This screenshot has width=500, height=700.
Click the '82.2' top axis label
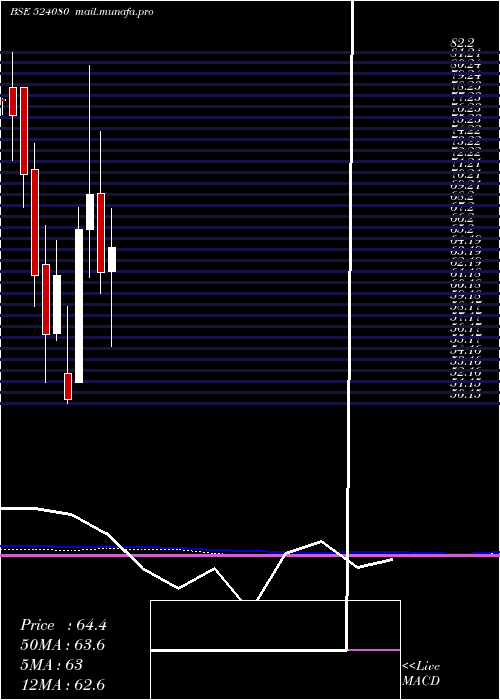pos(462,43)
